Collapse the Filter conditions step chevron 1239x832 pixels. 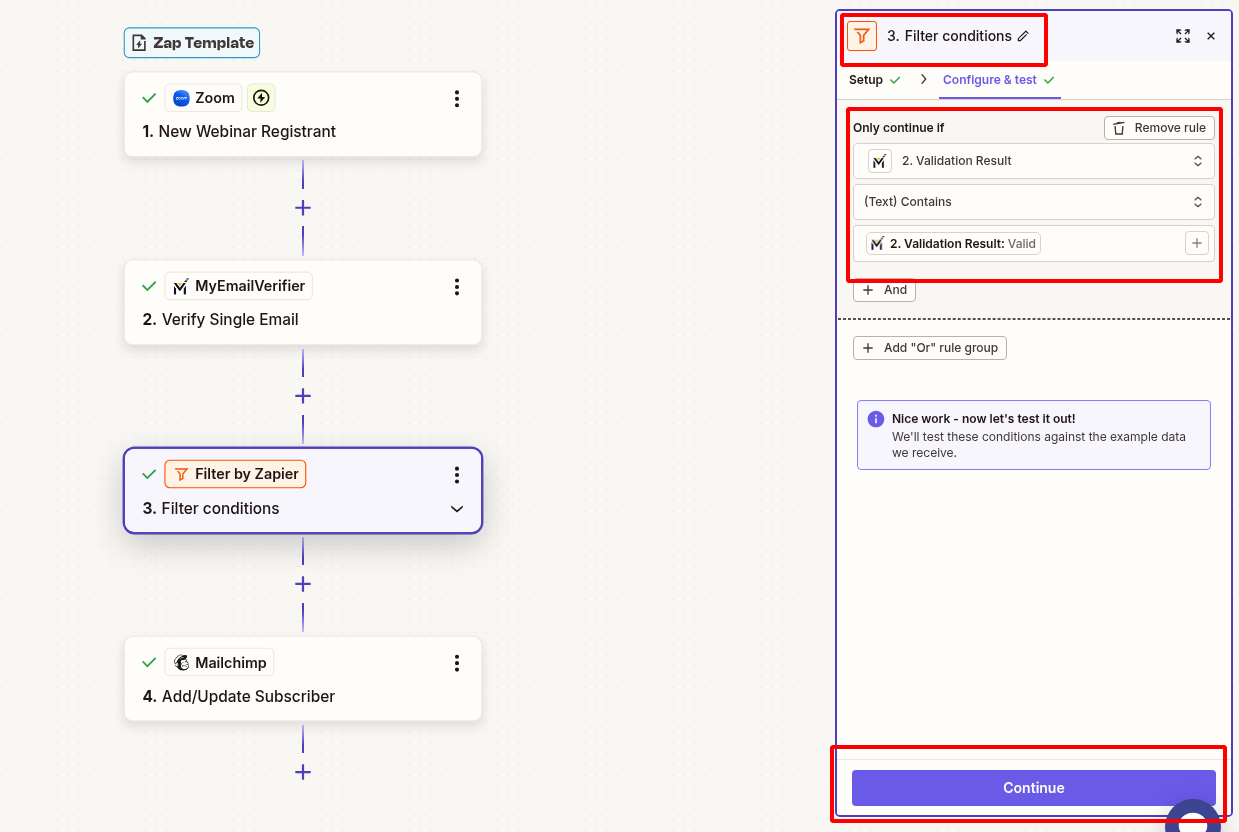click(x=457, y=508)
